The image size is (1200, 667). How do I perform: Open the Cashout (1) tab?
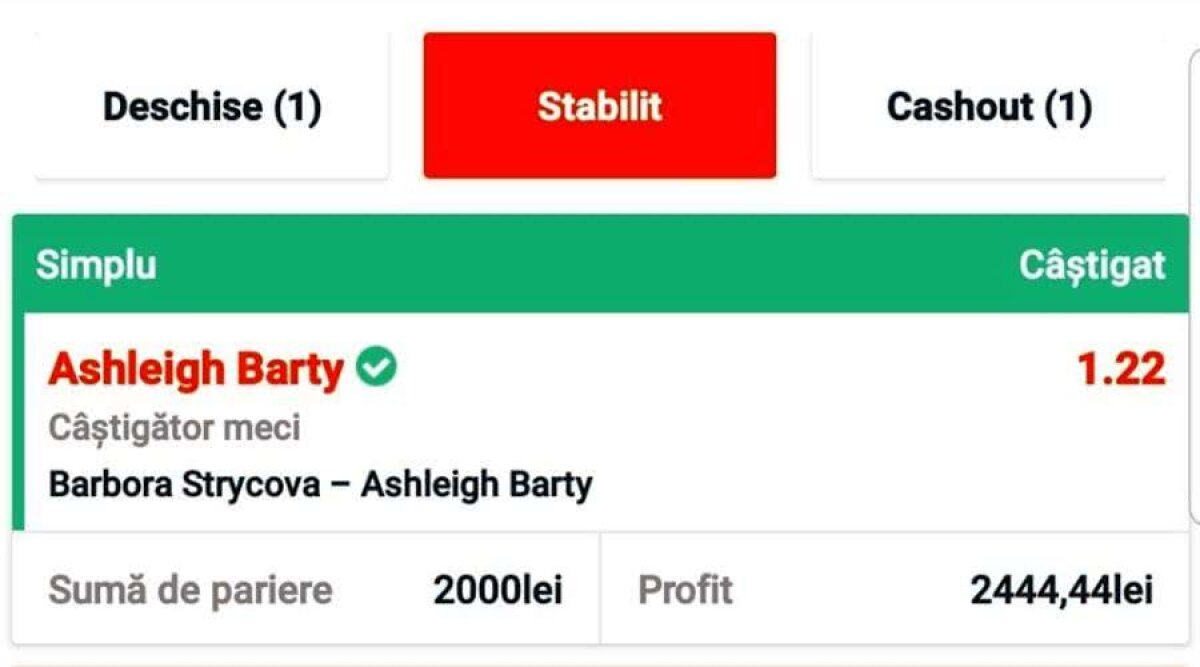(988, 107)
